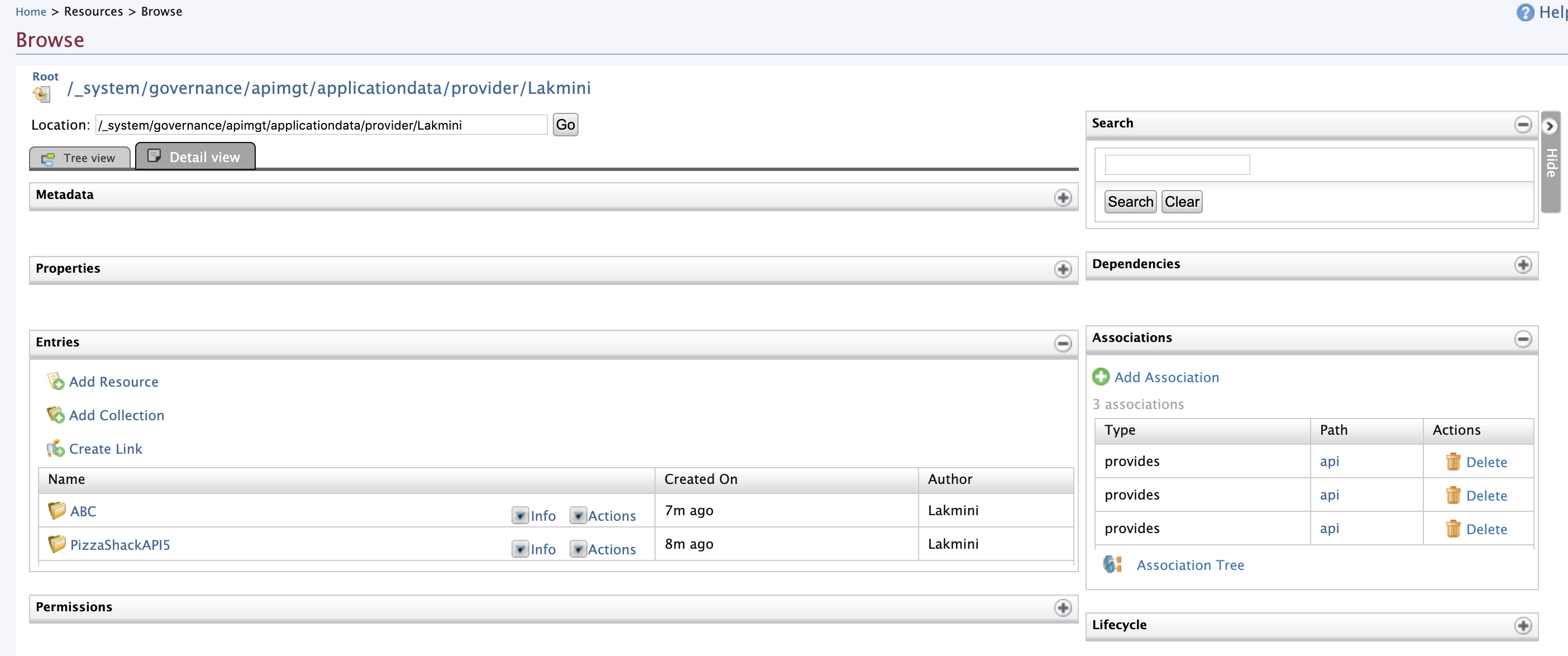The height and width of the screenshot is (656, 1568).
Task: Click the Add Resource icon
Action: [55, 382]
